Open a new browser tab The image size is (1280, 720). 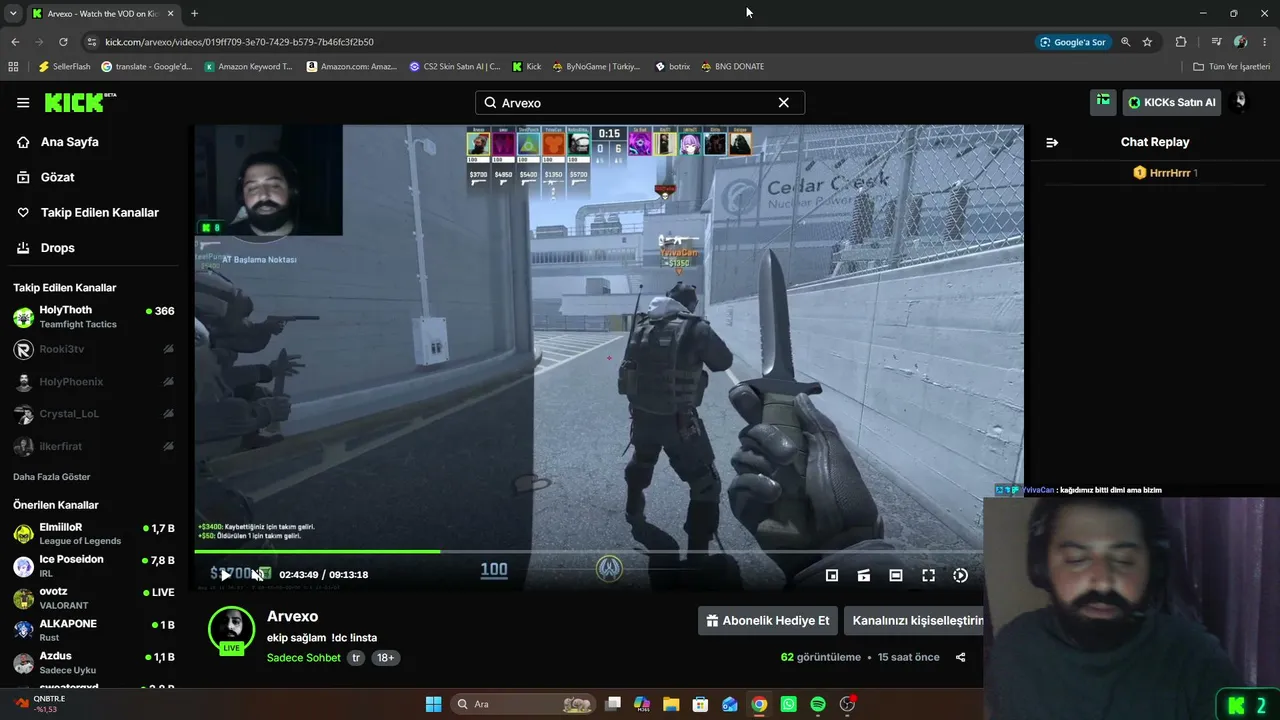click(194, 14)
